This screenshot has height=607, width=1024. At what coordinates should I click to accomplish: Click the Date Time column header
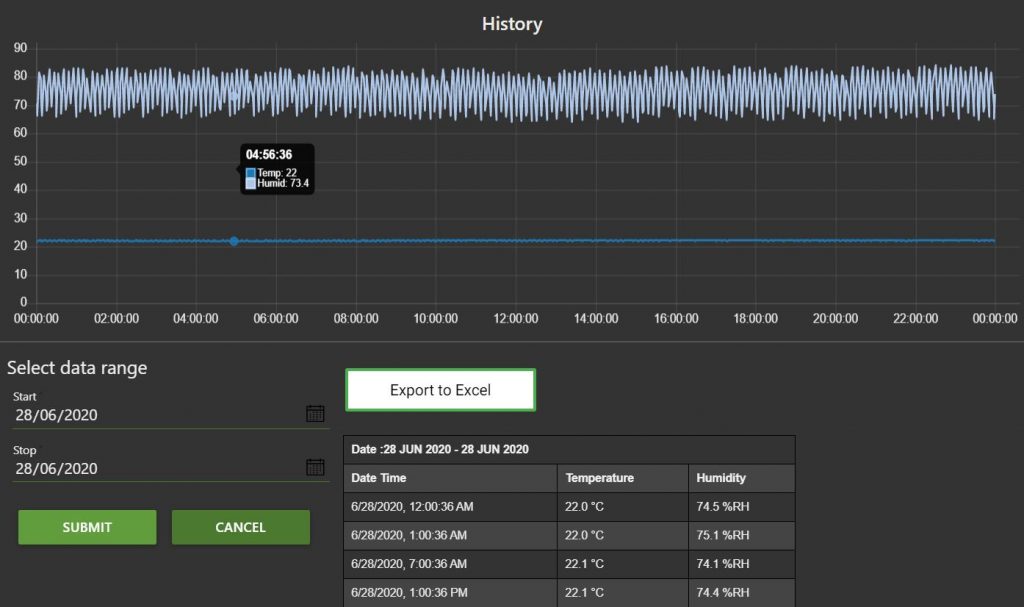click(x=450, y=478)
